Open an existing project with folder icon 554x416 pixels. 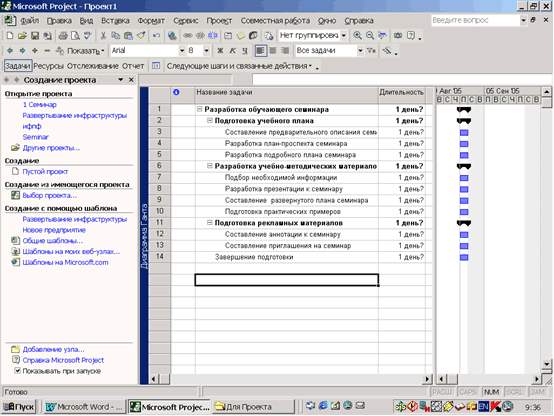(x=22, y=35)
